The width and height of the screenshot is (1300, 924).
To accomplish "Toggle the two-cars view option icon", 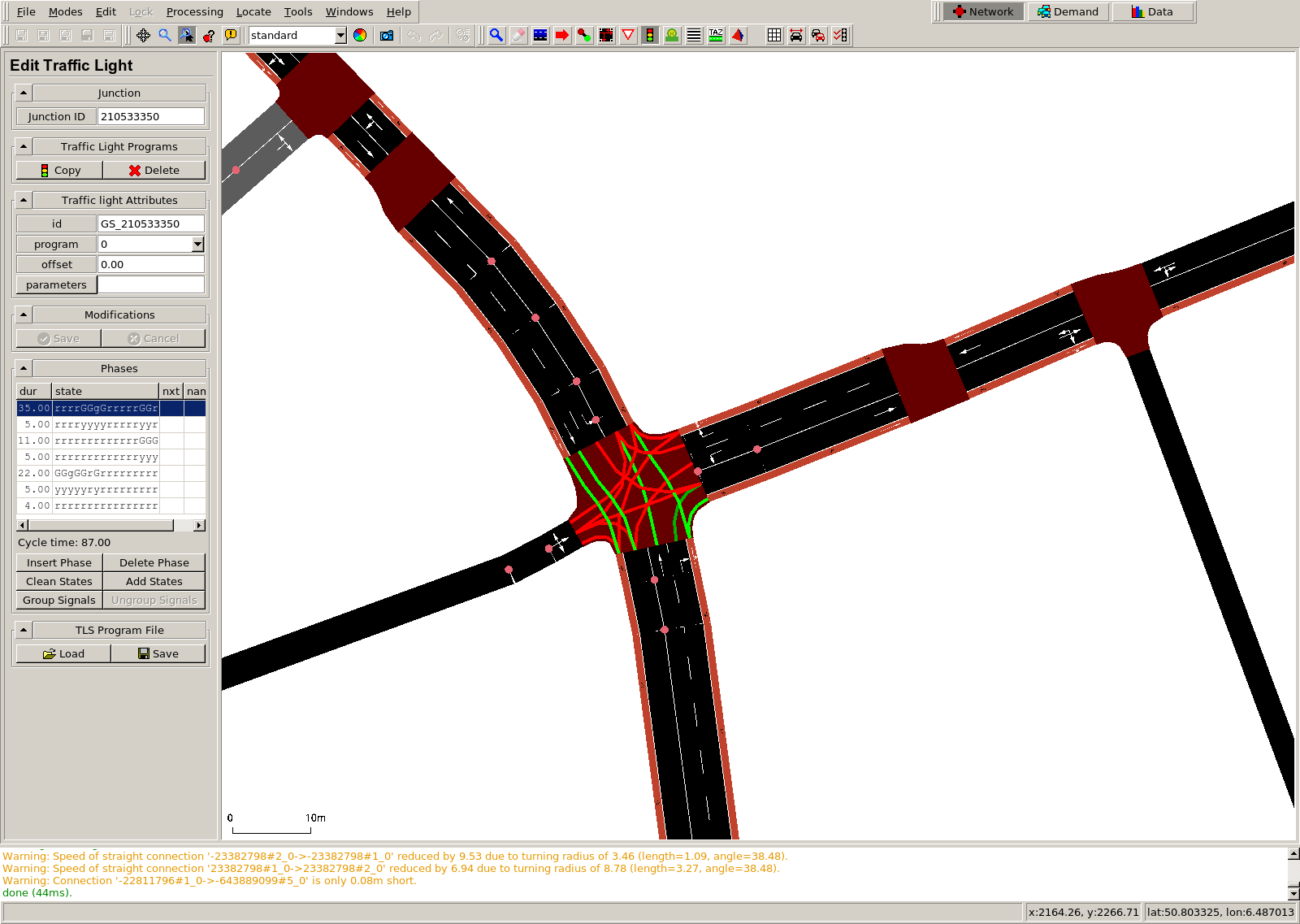I will 818,35.
